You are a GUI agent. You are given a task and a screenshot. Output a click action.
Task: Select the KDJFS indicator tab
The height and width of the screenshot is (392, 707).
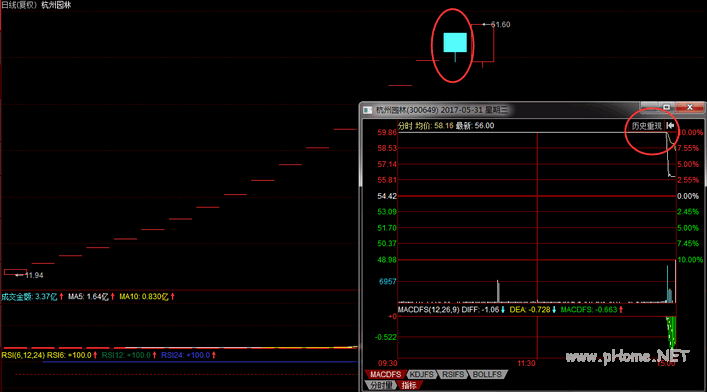click(x=422, y=374)
